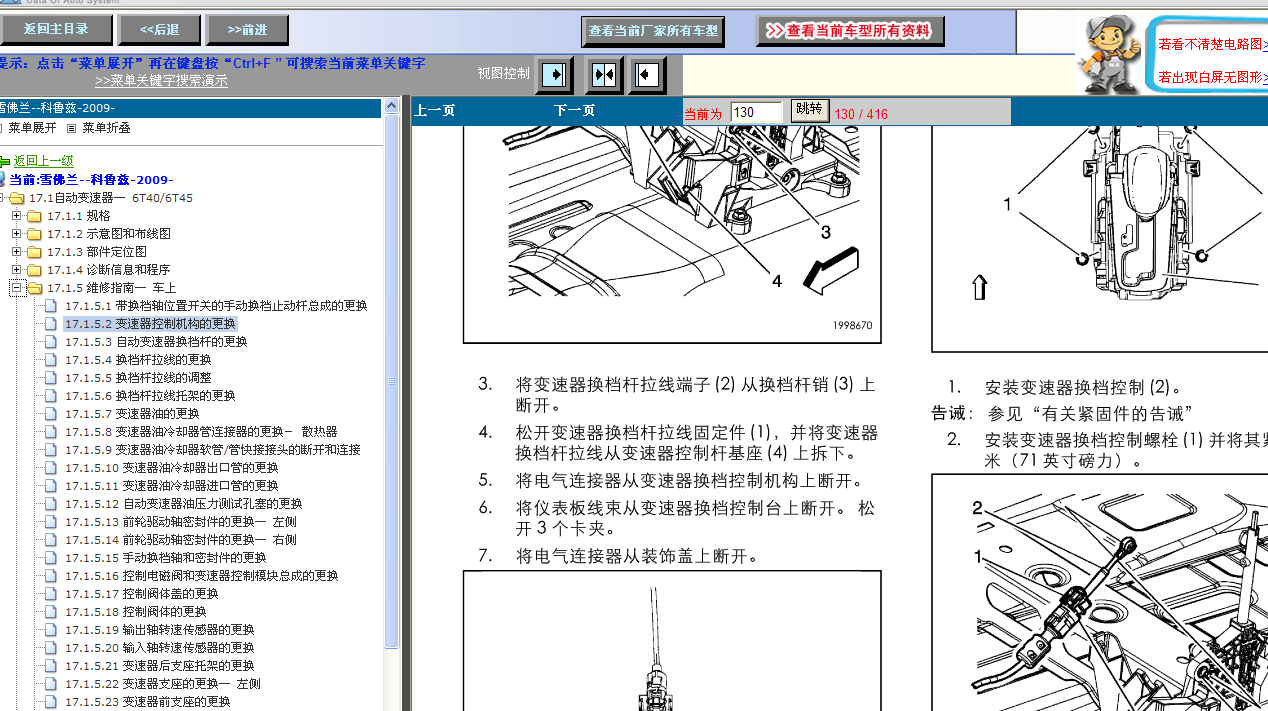Click the document icon of 17.1.5.3
Image resolution: width=1268 pixels, height=711 pixels.
[x=50, y=342]
